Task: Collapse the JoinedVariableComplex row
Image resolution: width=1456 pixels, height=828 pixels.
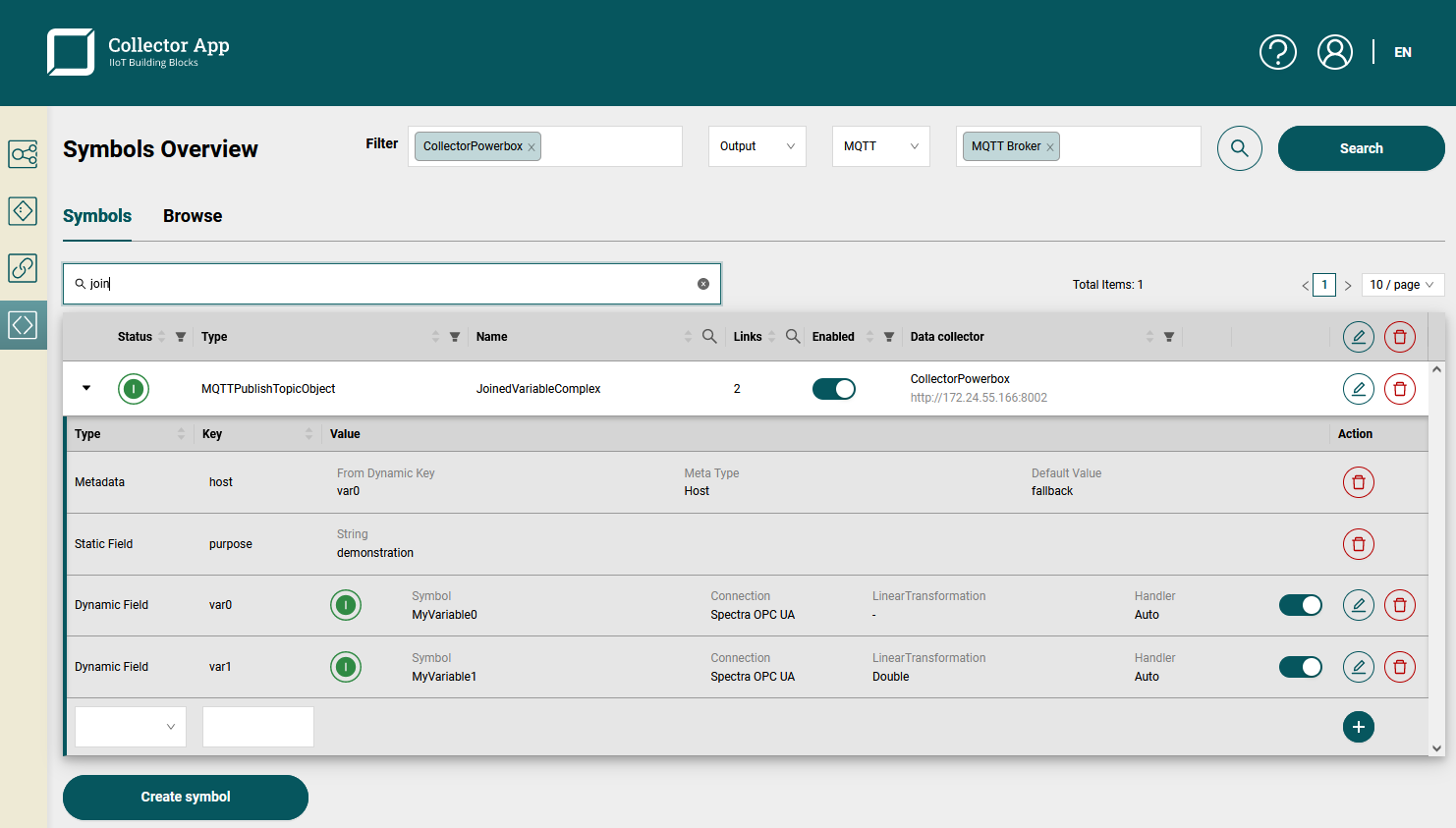Action: point(86,389)
